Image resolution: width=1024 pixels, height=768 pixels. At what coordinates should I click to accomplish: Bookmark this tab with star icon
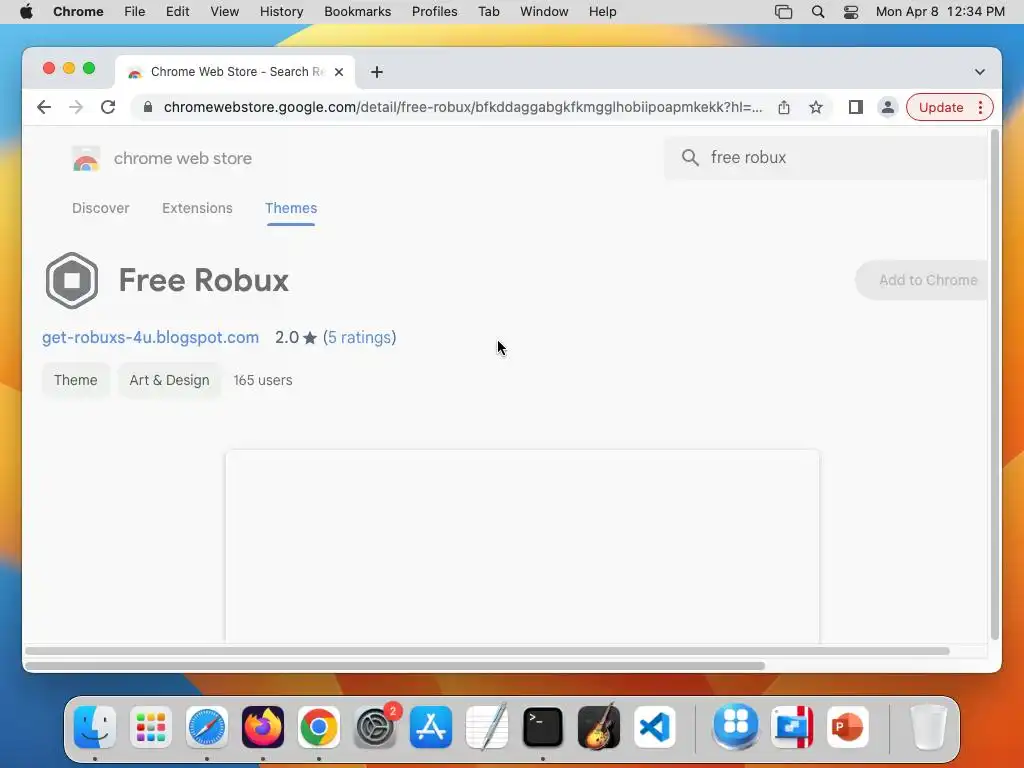816,107
